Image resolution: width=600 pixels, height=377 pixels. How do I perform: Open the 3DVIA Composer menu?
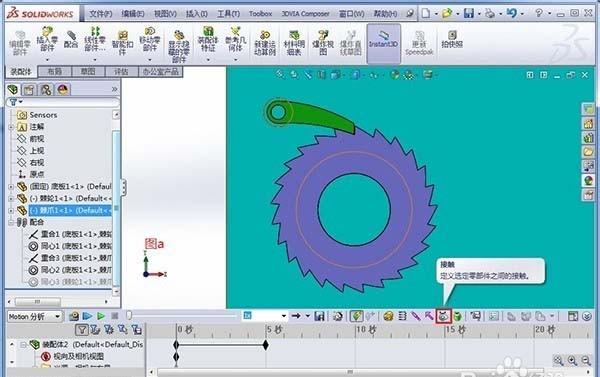[305, 14]
